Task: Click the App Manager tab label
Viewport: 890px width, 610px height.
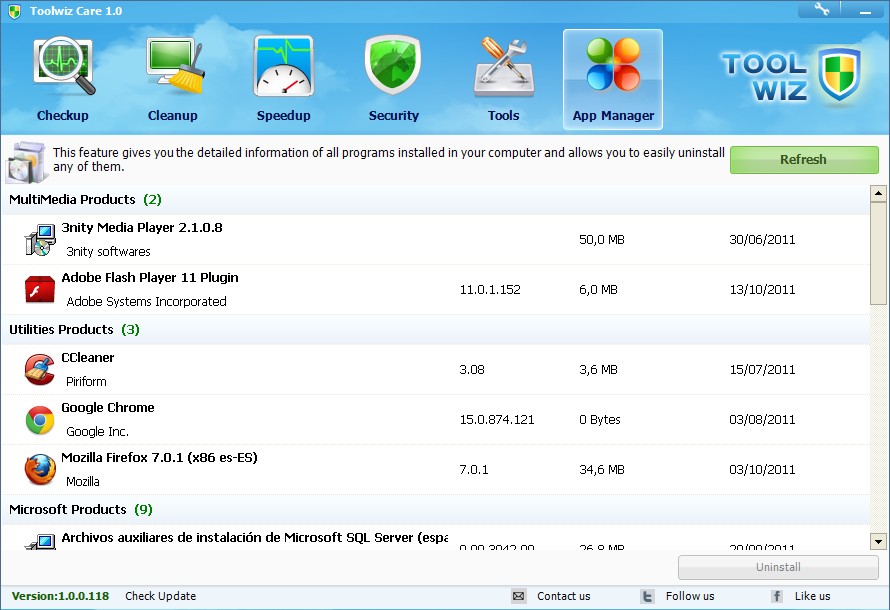Action: (613, 115)
